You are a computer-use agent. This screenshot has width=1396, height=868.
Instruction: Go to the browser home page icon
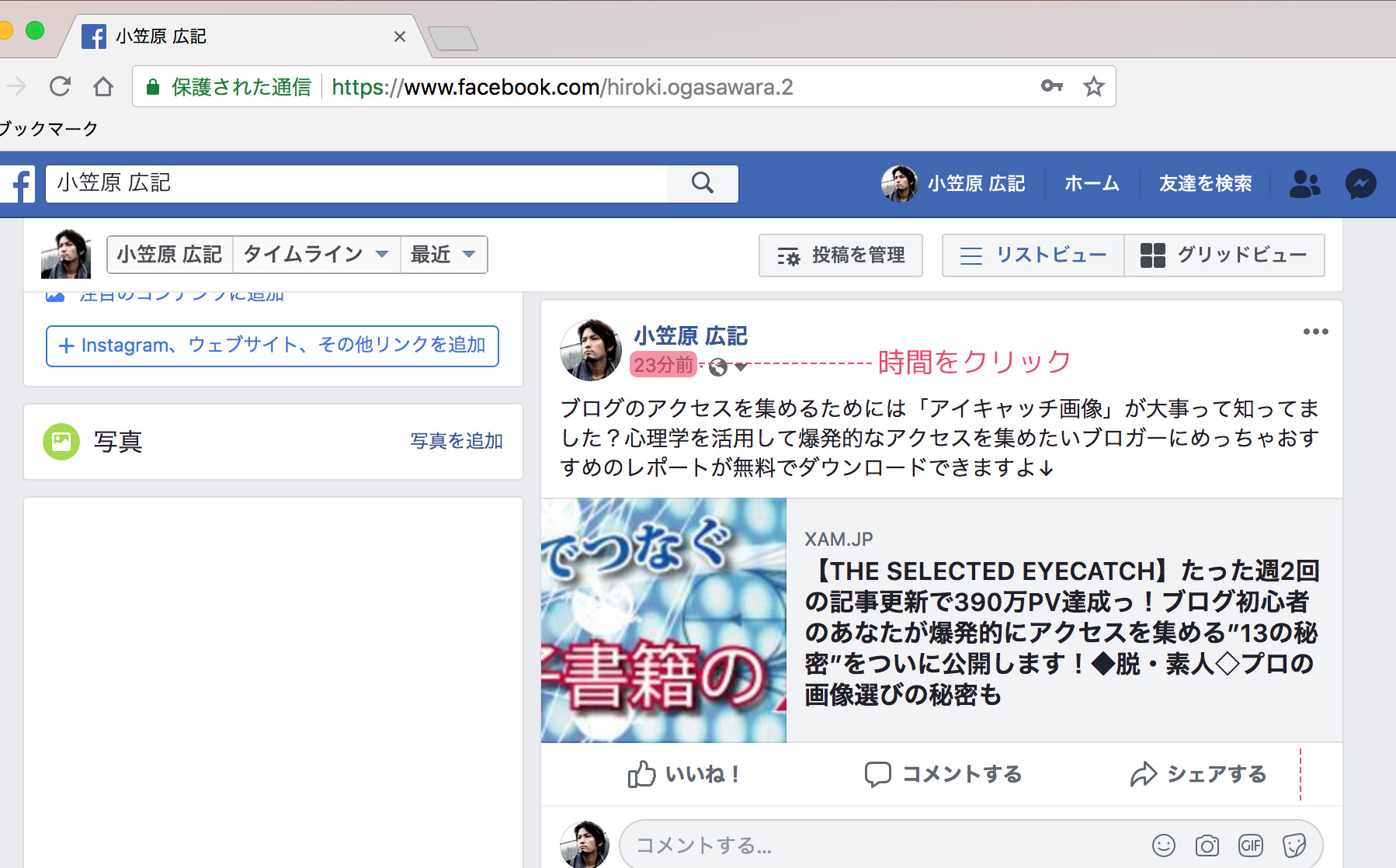pyautogui.click(x=102, y=86)
